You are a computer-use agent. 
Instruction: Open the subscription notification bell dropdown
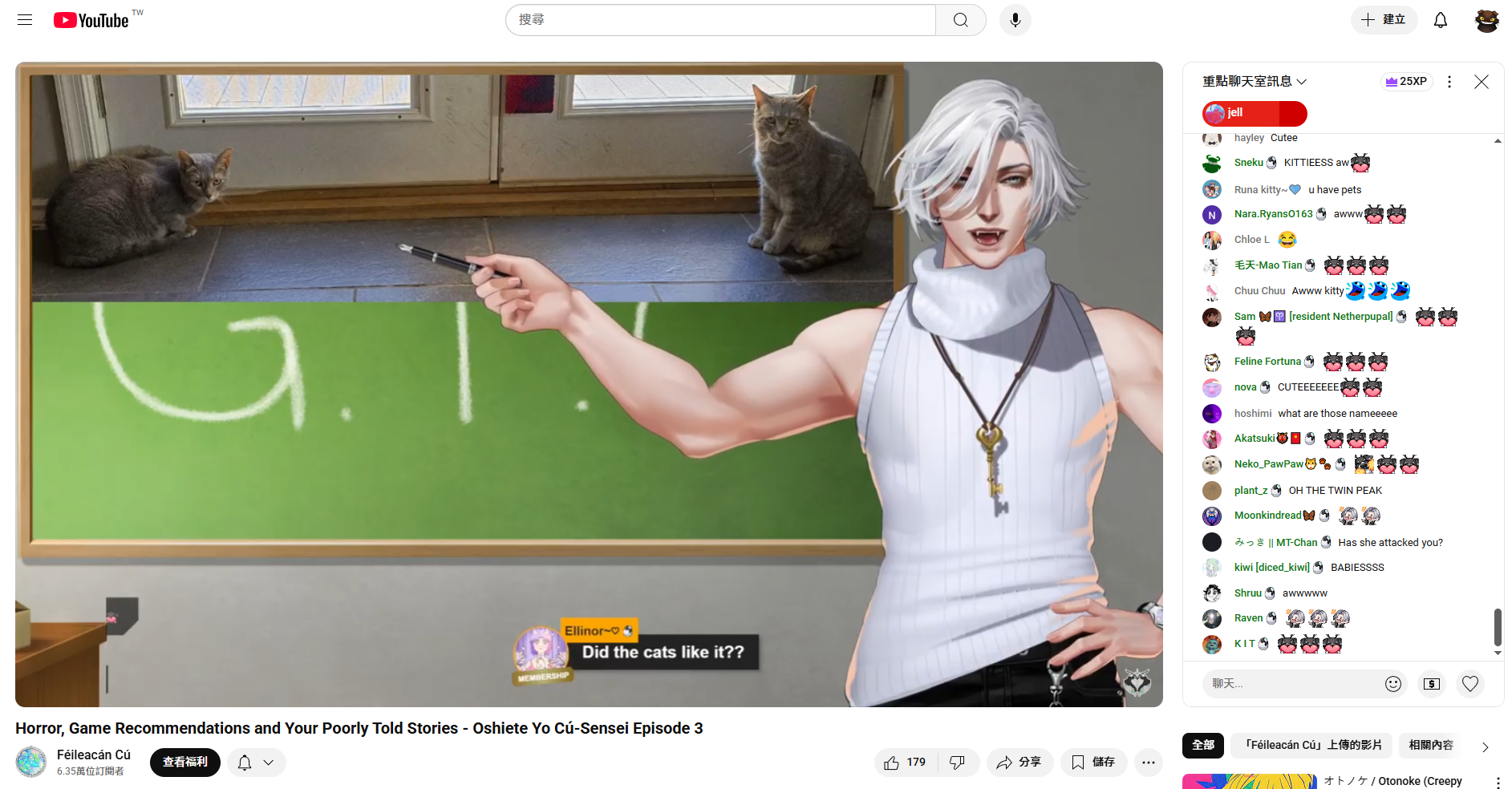257,763
